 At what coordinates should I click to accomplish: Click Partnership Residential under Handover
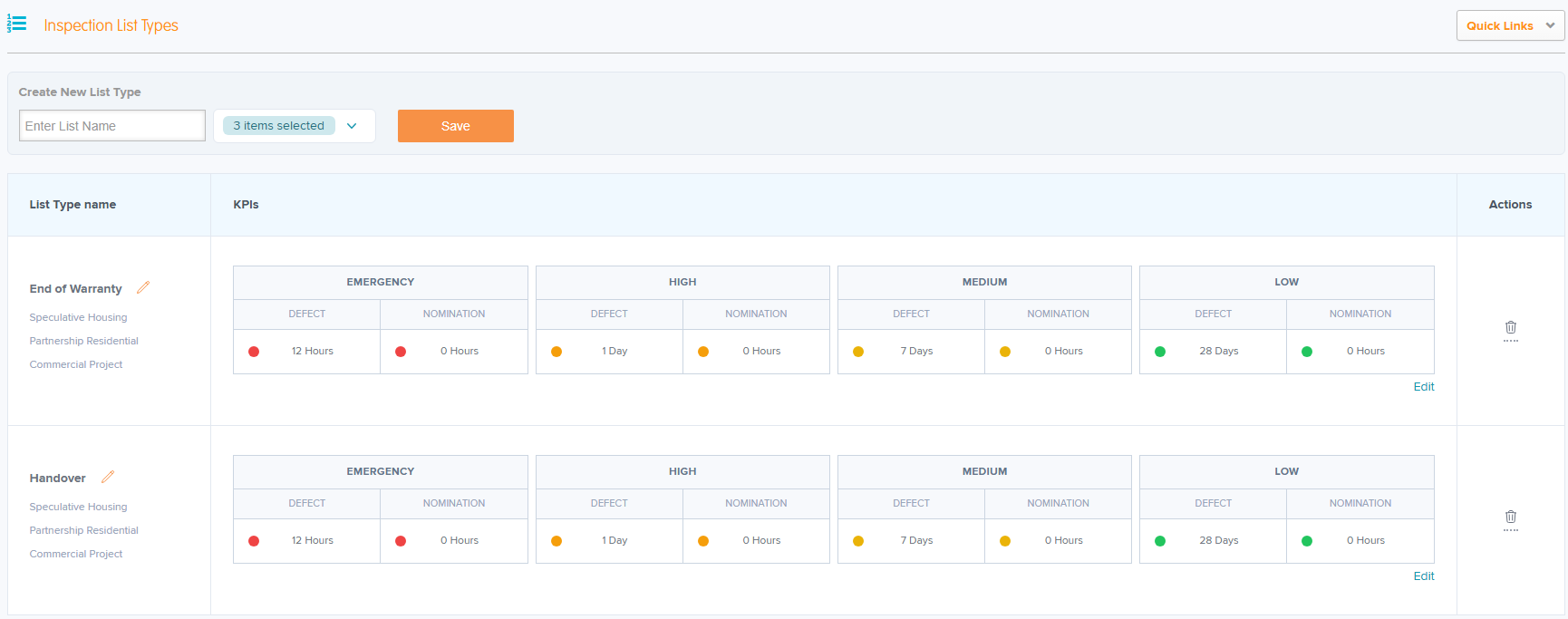83,530
